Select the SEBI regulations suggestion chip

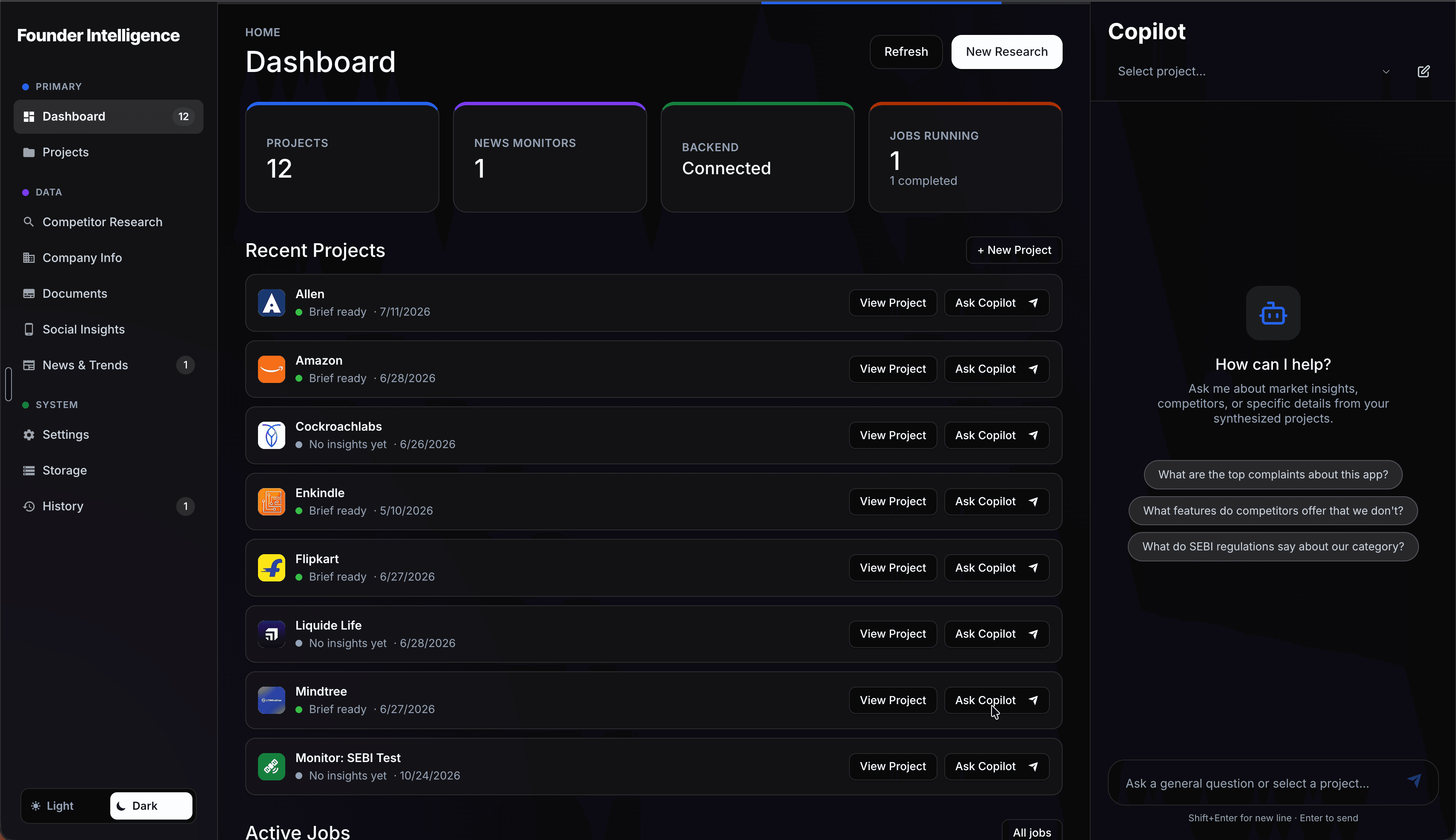click(1273, 547)
